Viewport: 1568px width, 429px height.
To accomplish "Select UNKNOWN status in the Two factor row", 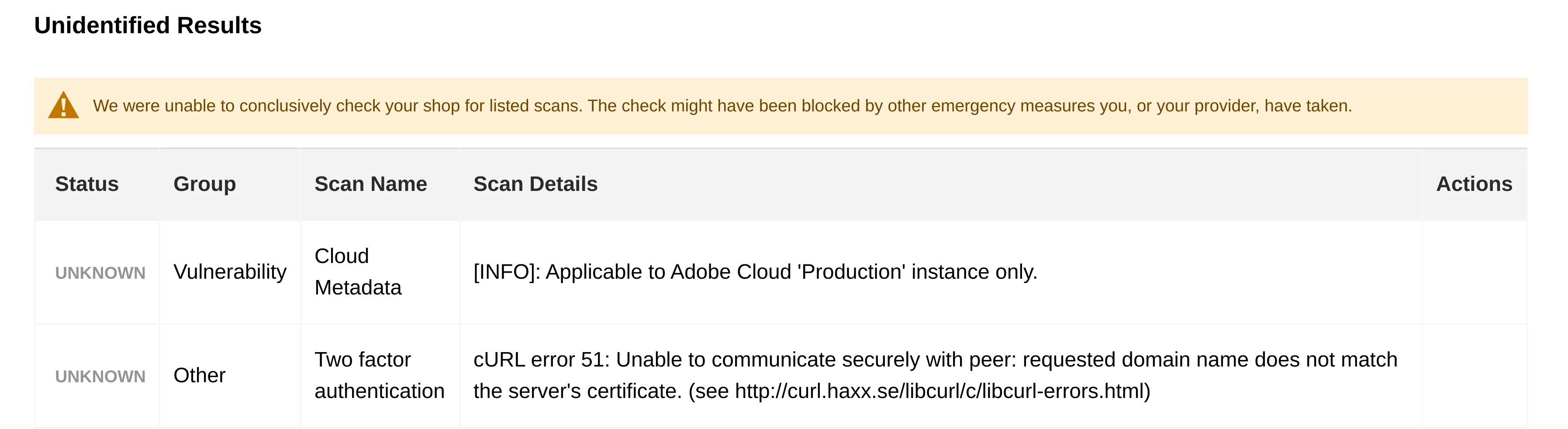I will [100, 376].
